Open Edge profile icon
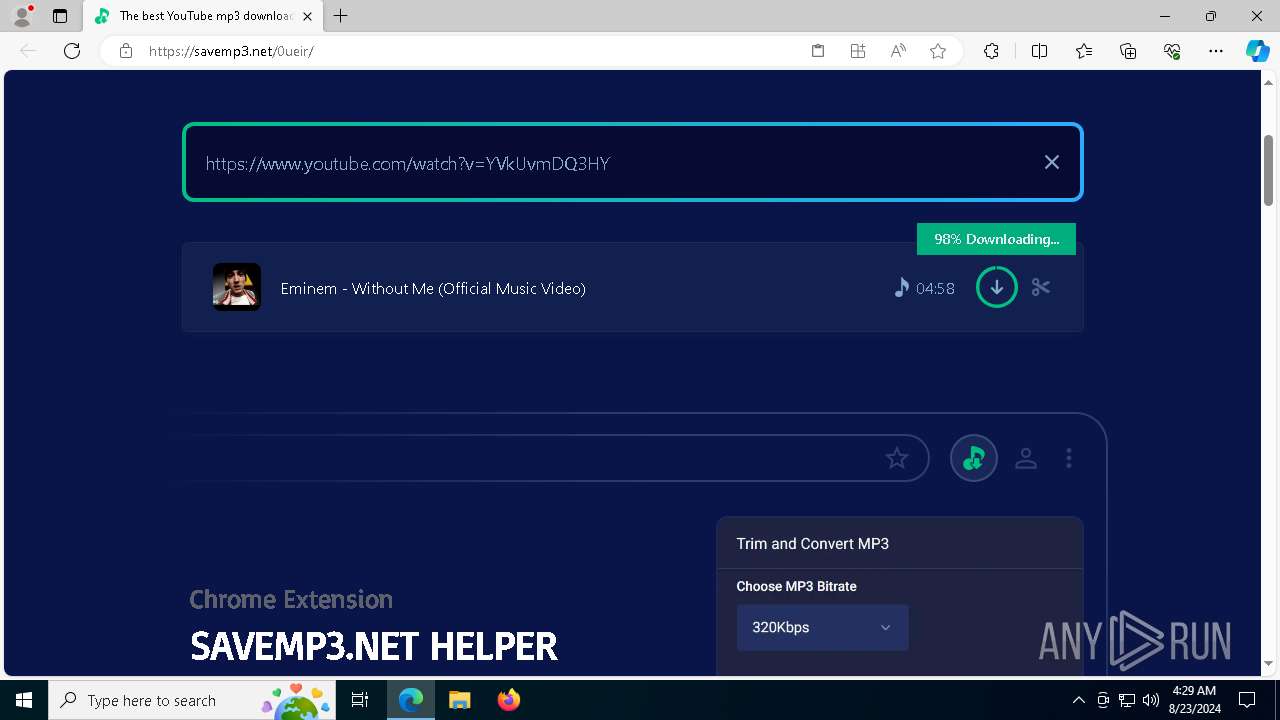The image size is (1280, 720). pyautogui.click(x=22, y=16)
